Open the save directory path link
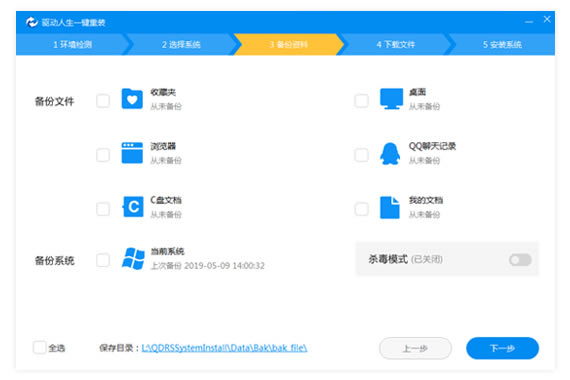This screenshot has height=380, width=570. tap(224, 348)
